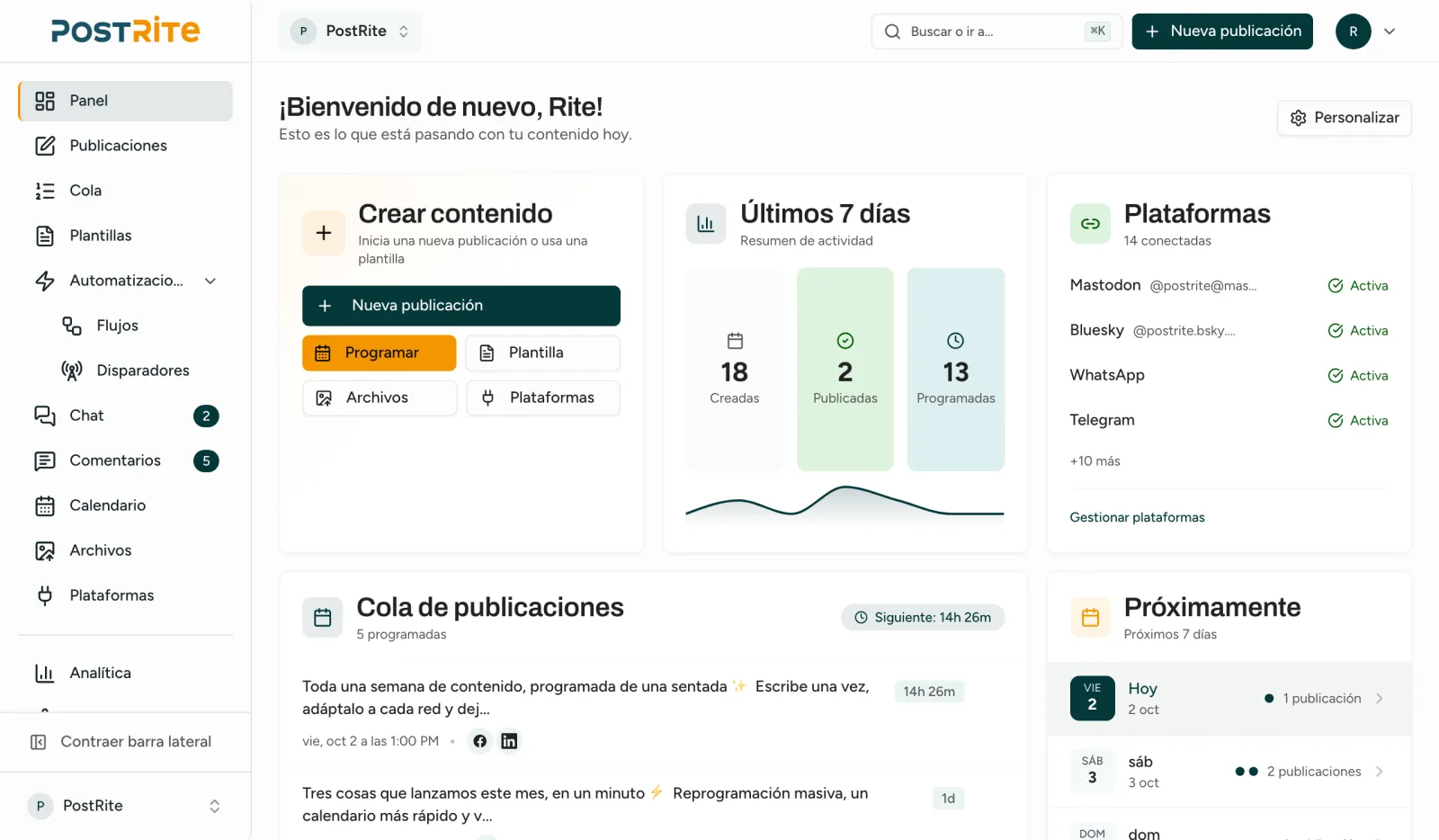This screenshot has height=840, width=1439.
Task: Click the R user avatar
Action: 1354,31
